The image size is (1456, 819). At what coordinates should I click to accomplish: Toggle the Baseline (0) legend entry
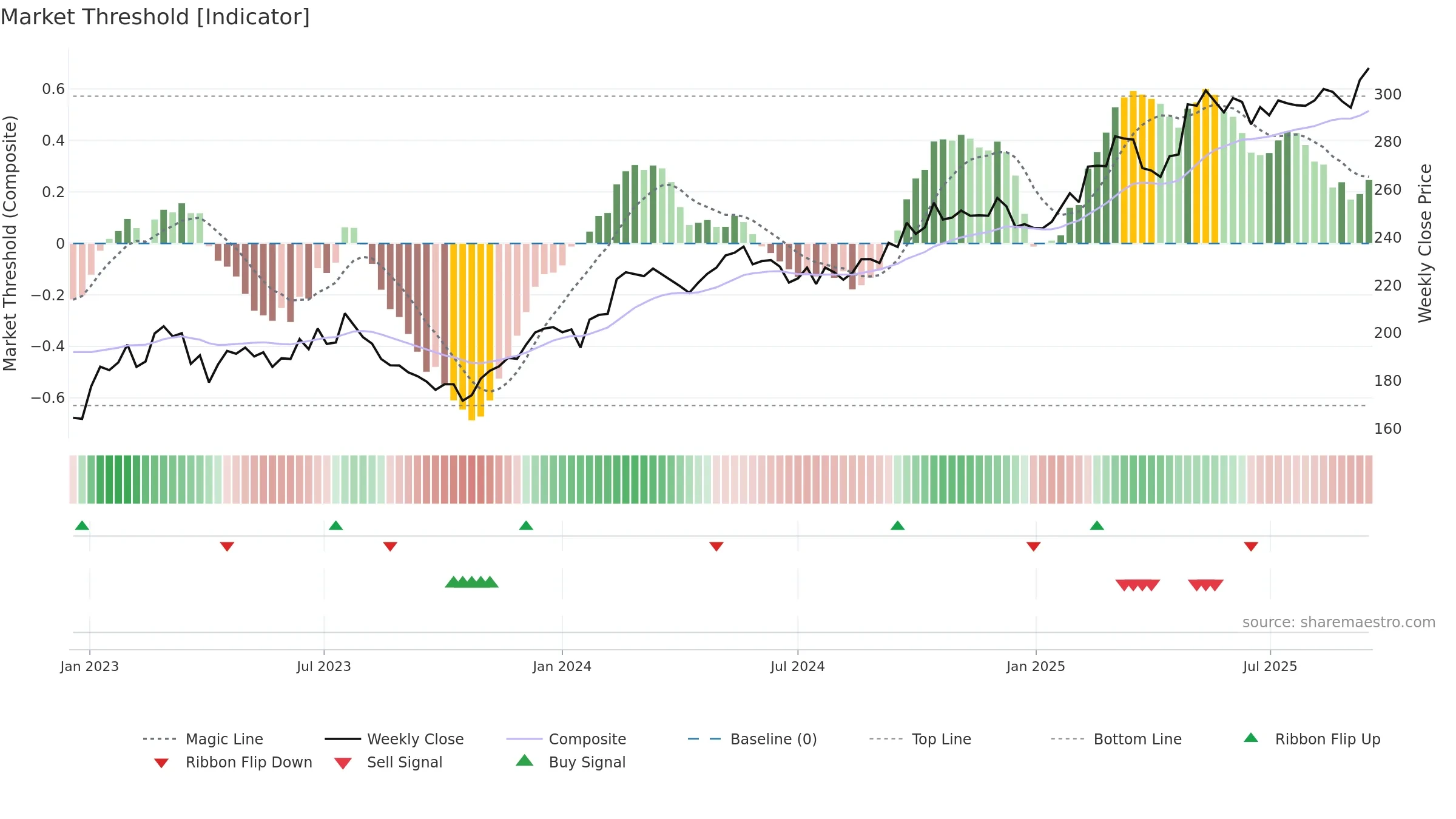click(x=752, y=739)
